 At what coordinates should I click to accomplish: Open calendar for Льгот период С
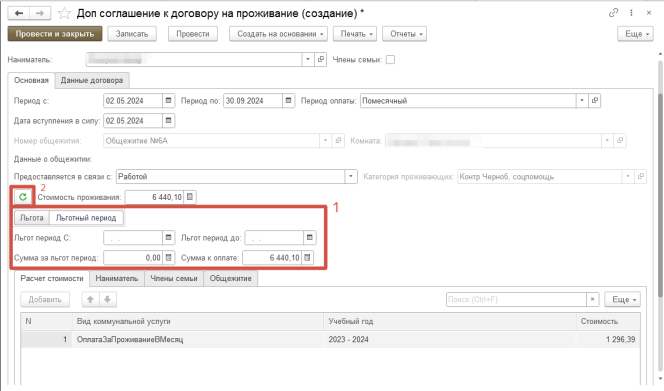tap(169, 237)
